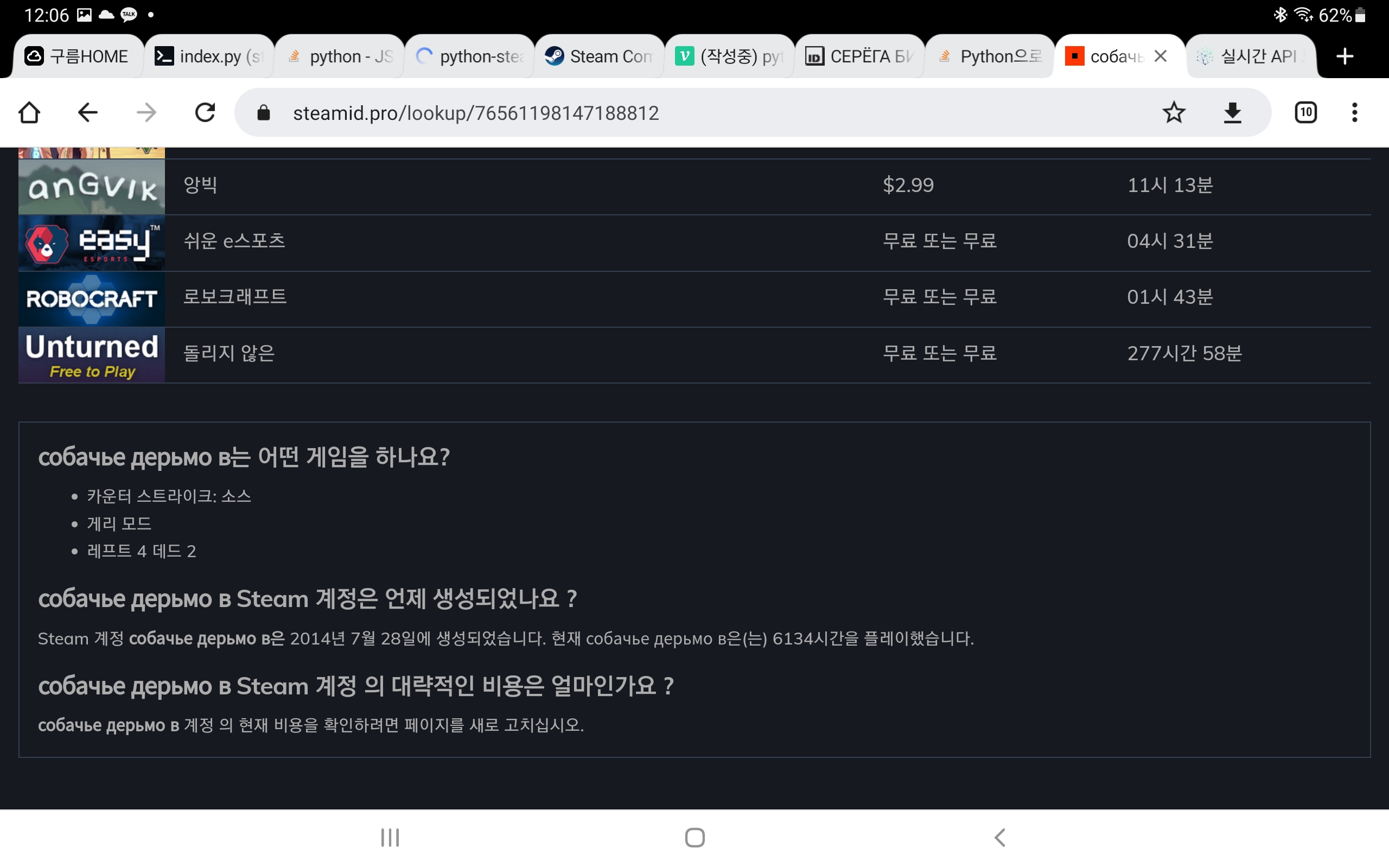Switch to the python - JS tab
This screenshot has width=1389, height=868.
pos(339,56)
